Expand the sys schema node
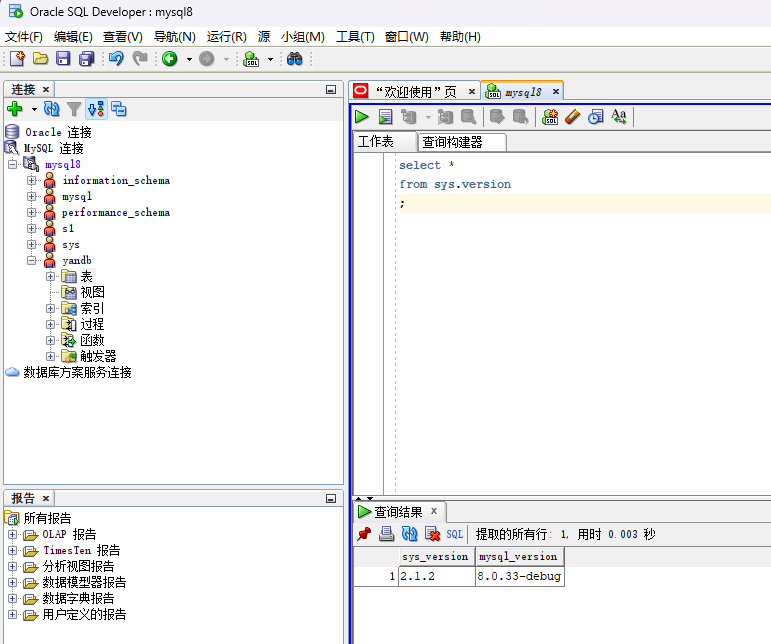Image resolution: width=771 pixels, height=644 pixels. (x=31, y=244)
